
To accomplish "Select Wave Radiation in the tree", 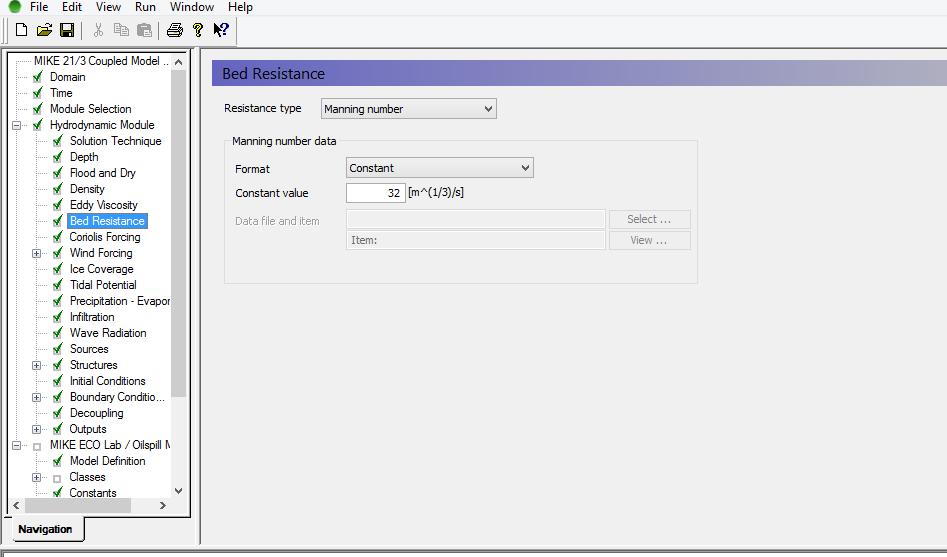I will [108, 333].
